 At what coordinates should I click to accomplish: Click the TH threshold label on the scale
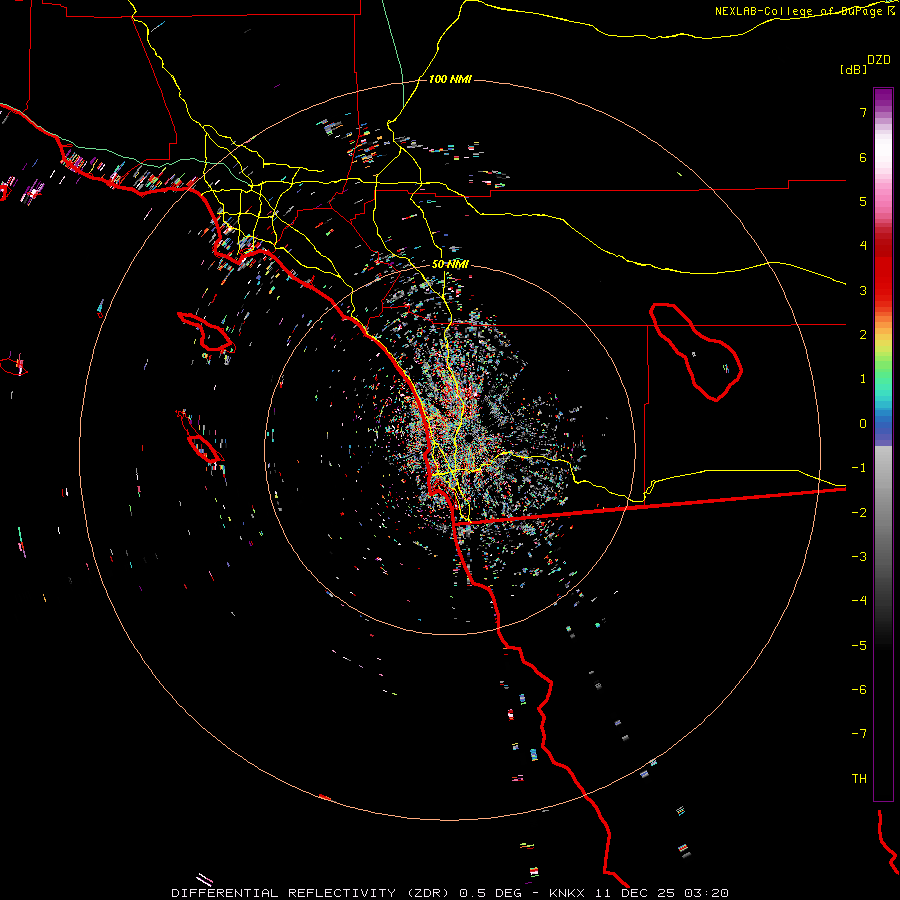859,779
